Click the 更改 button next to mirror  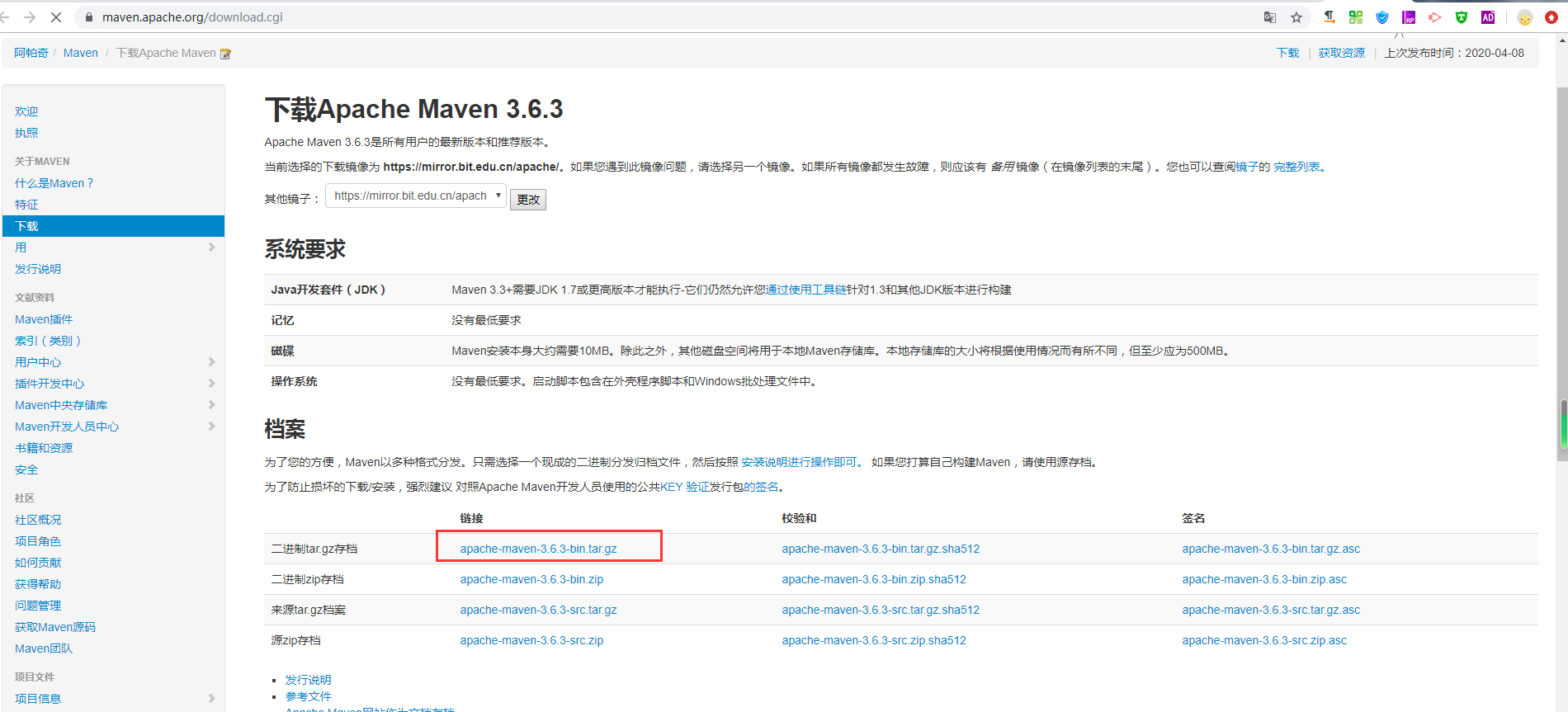point(528,200)
